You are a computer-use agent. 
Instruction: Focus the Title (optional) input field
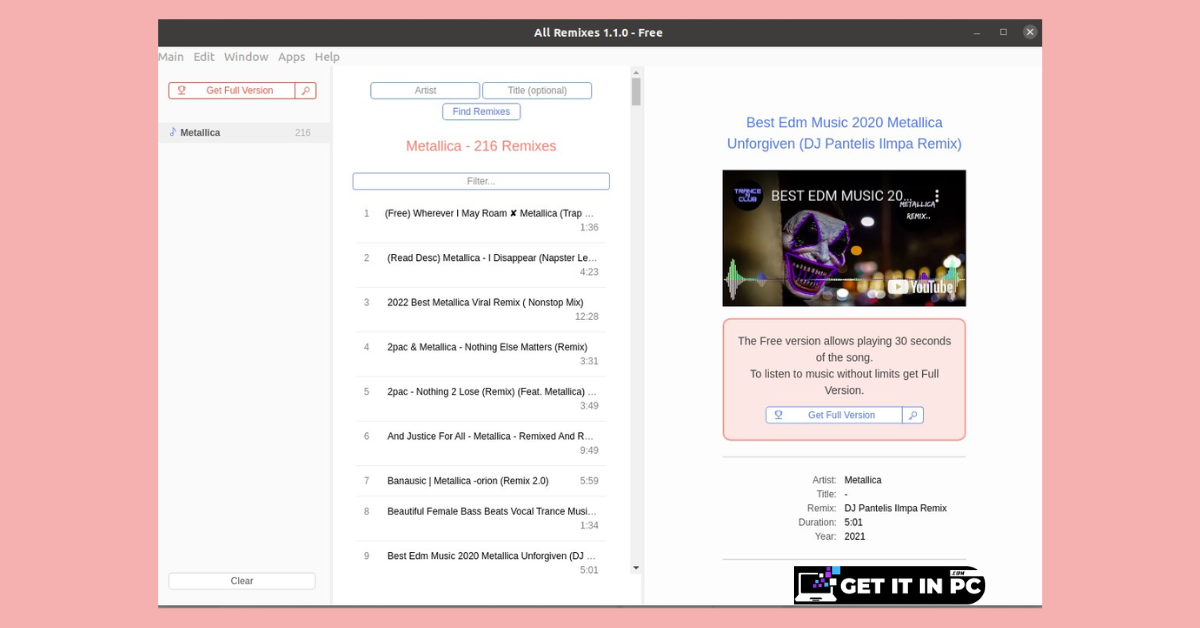537,90
